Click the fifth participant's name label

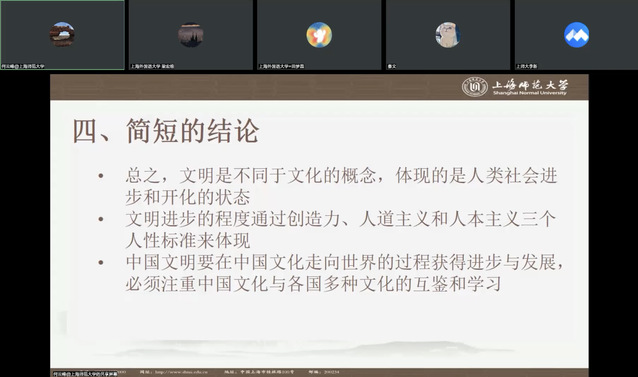coord(527,66)
